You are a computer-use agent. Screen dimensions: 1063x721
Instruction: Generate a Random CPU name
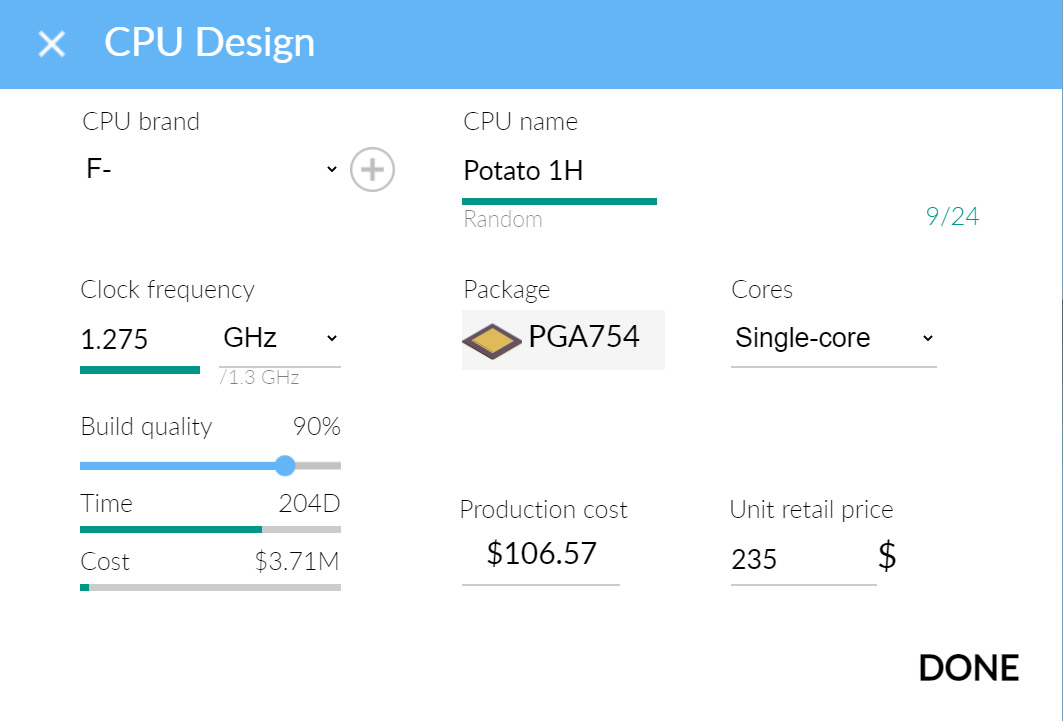pos(503,219)
